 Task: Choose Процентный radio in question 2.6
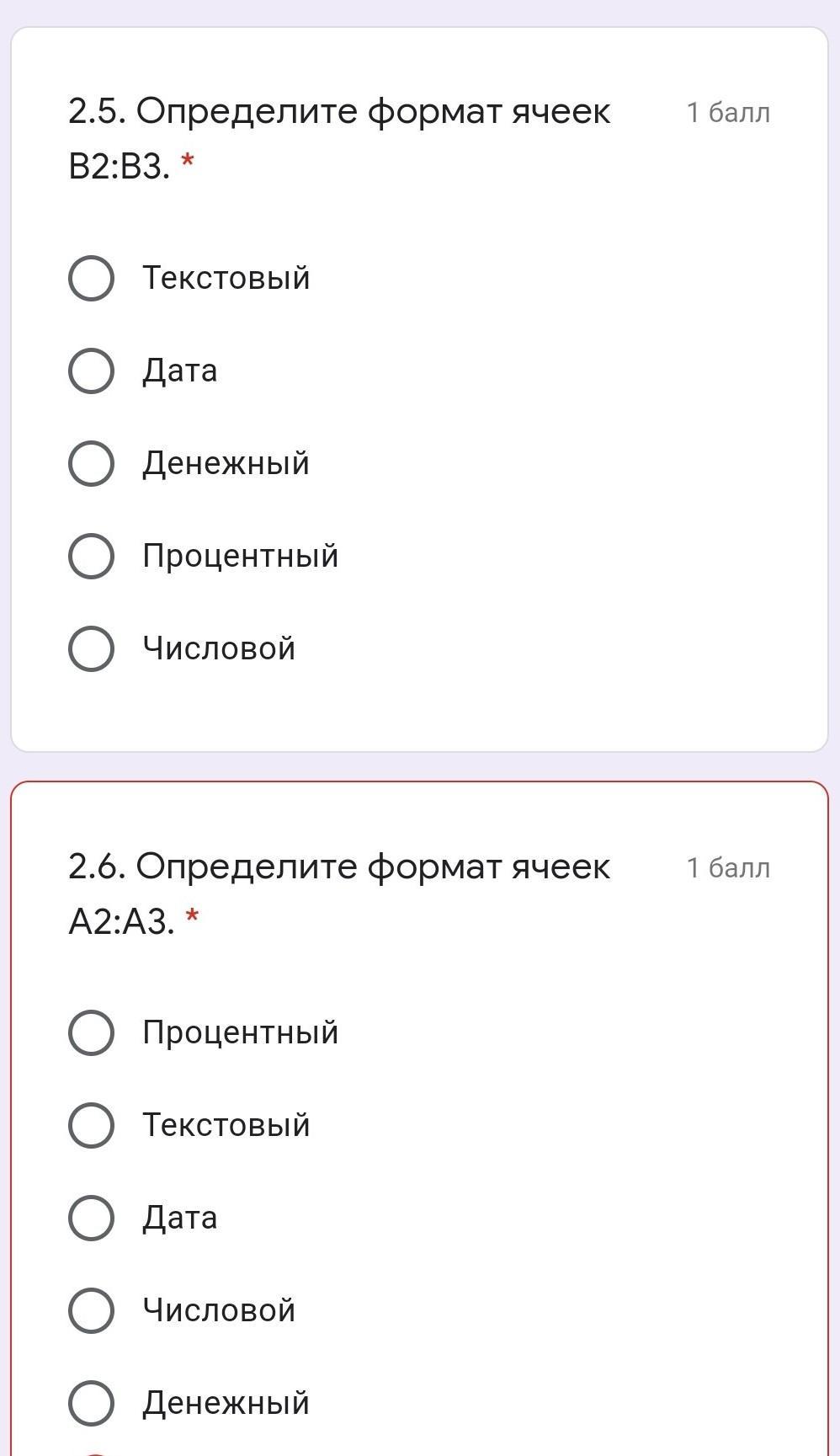click(x=91, y=1032)
